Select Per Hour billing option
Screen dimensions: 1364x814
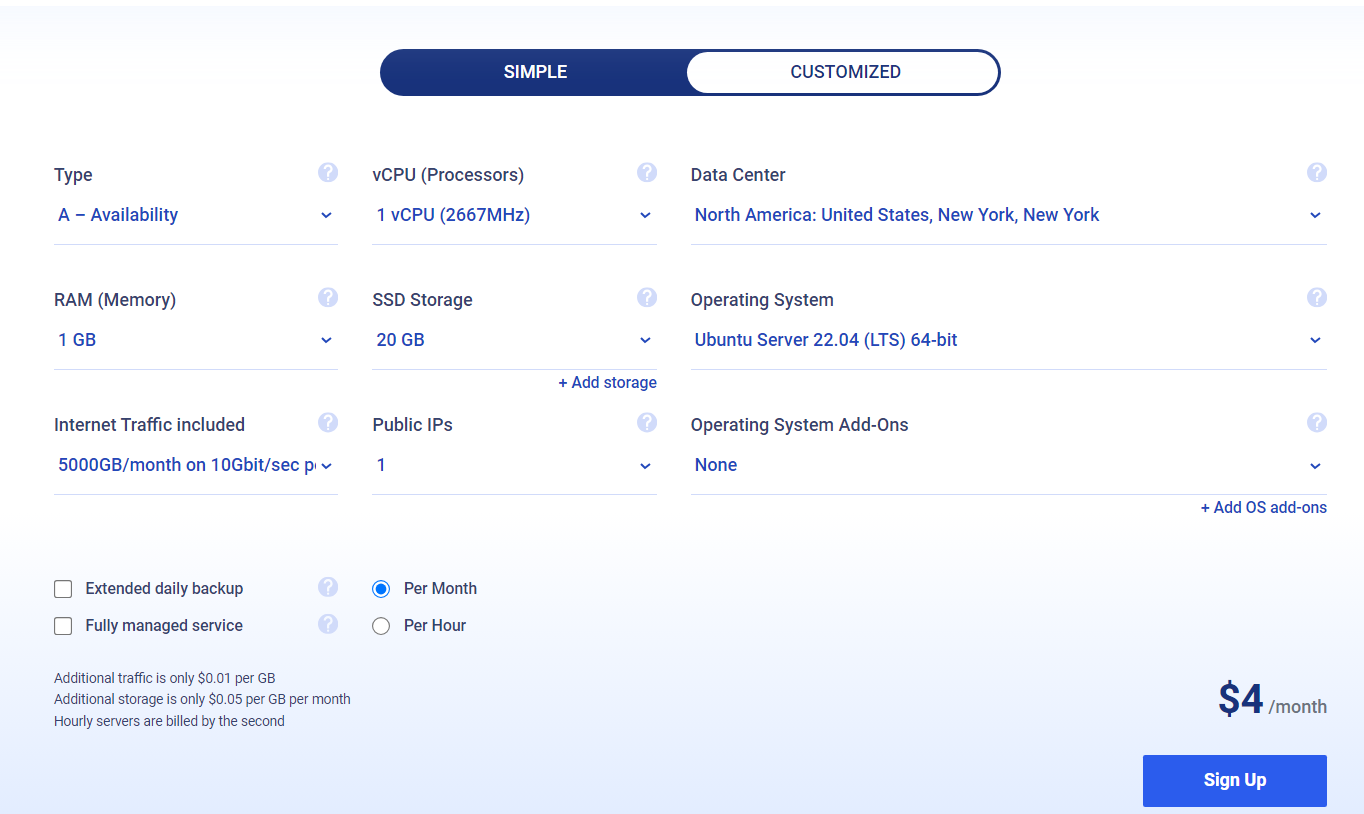tap(381, 626)
